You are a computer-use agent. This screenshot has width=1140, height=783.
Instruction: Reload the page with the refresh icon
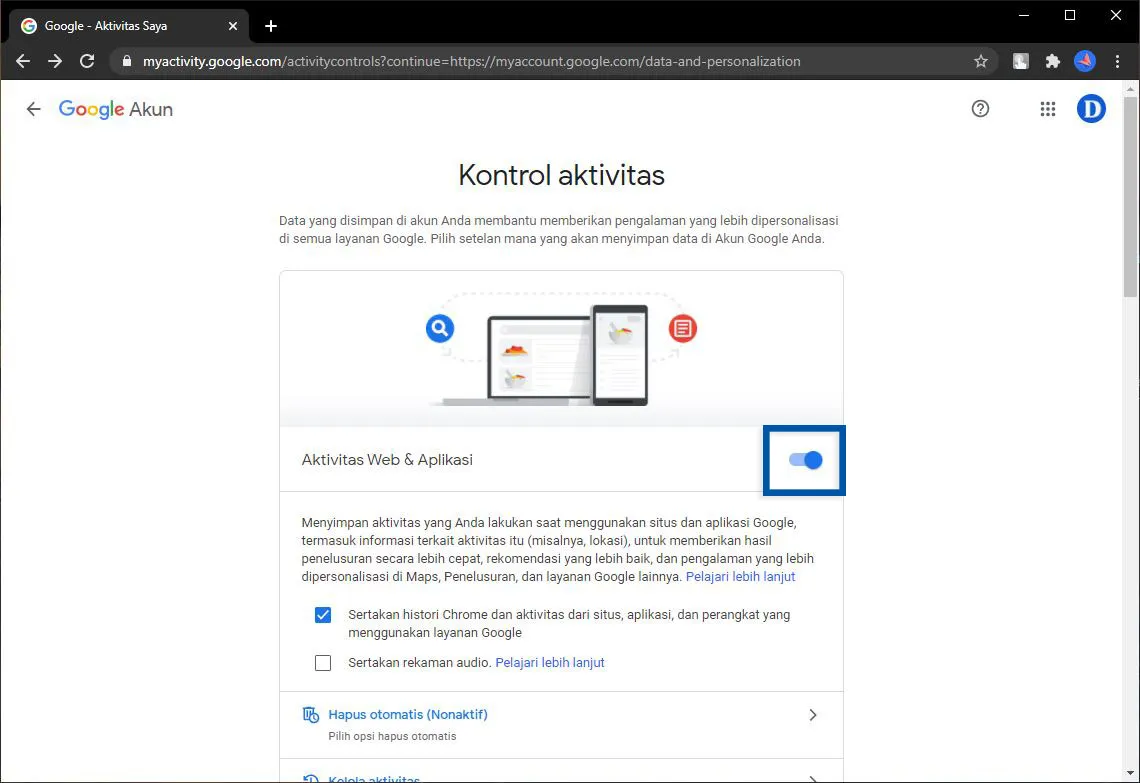[x=87, y=61]
